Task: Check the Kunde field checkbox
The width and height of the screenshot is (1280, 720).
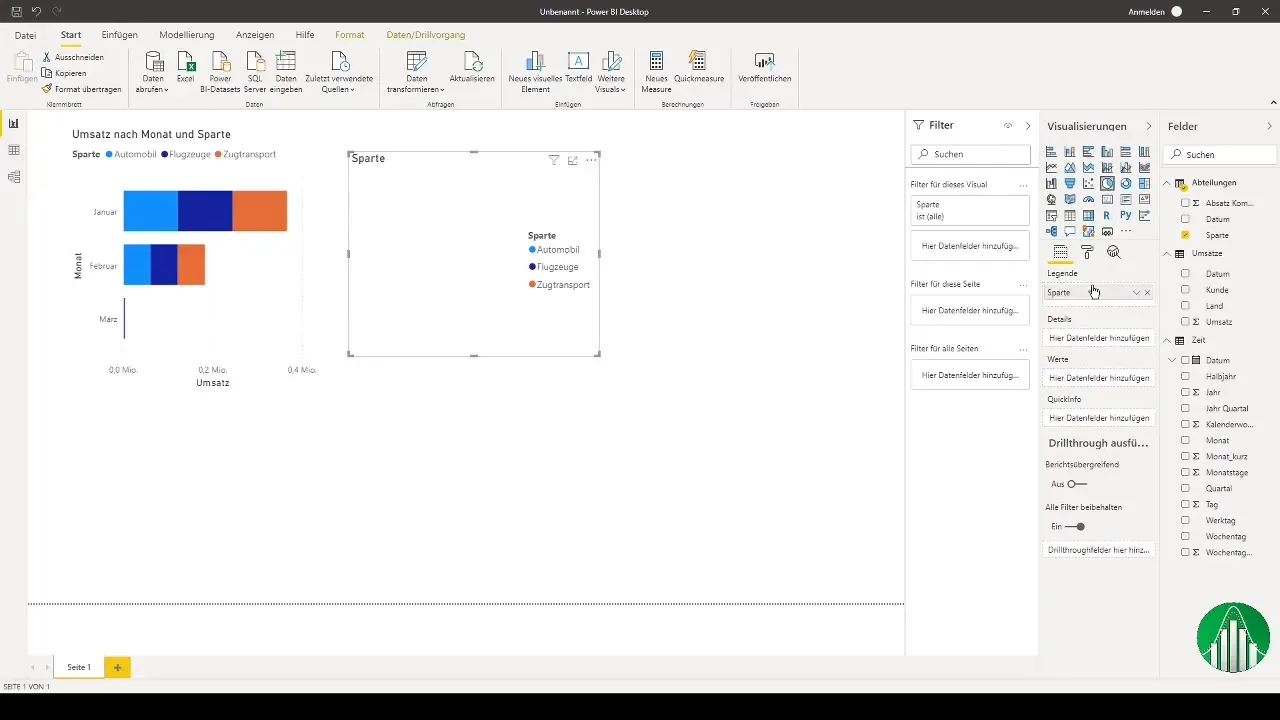Action: 1185,290
